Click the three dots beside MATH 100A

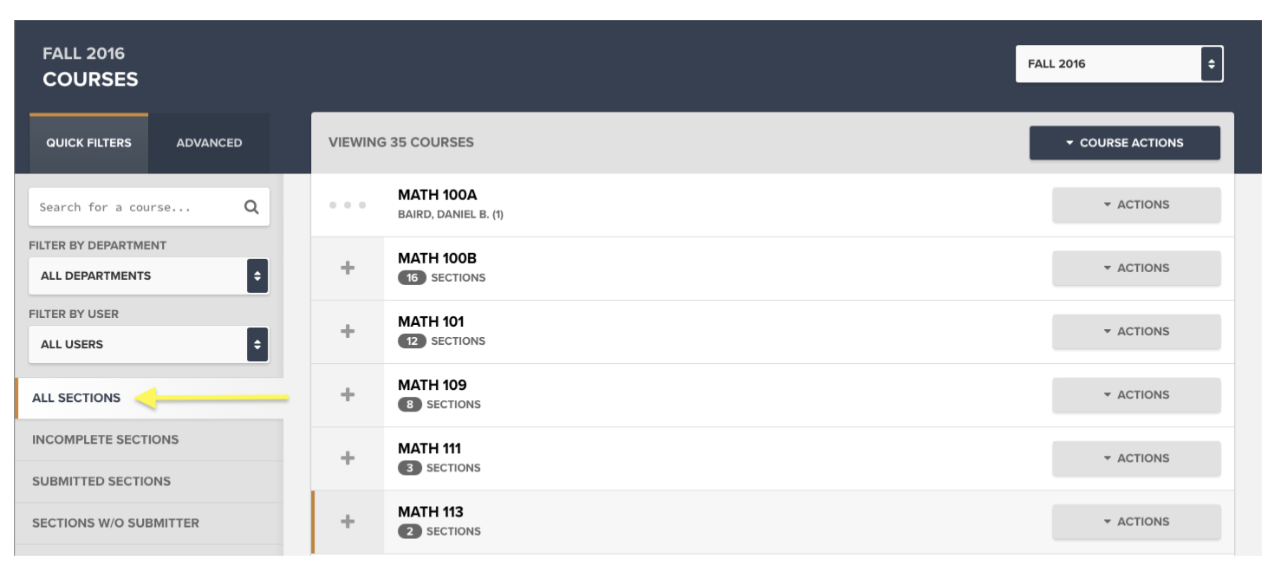coord(348,205)
